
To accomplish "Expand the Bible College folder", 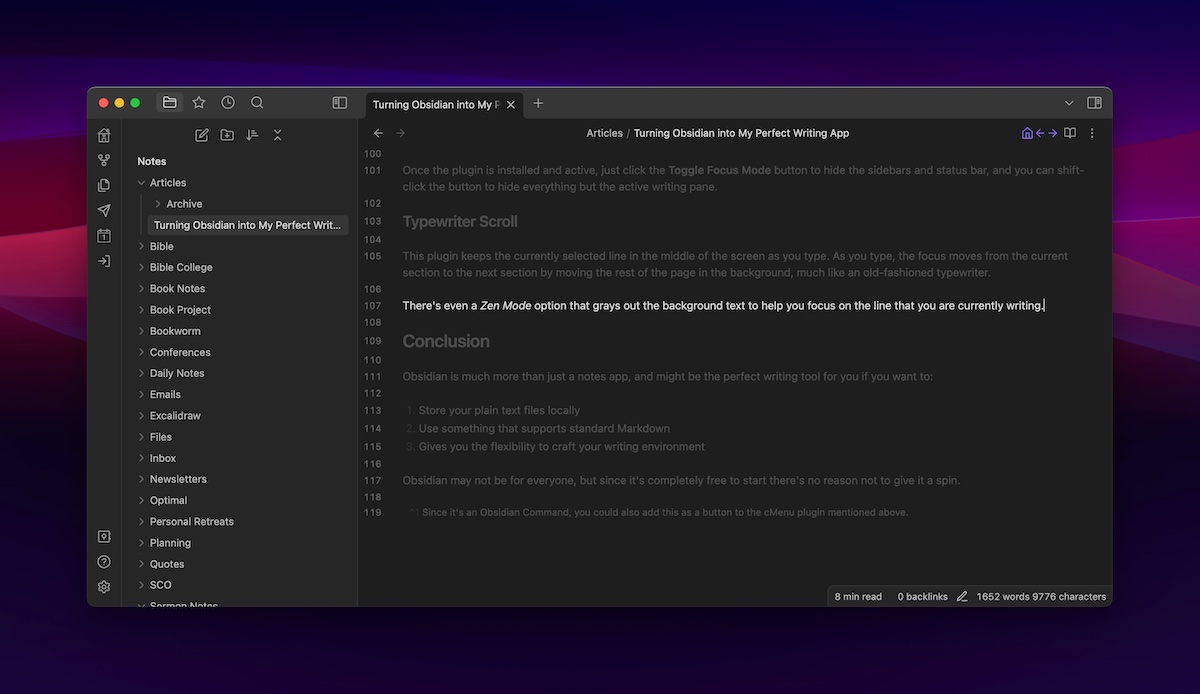I will click(x=141, y=268).
